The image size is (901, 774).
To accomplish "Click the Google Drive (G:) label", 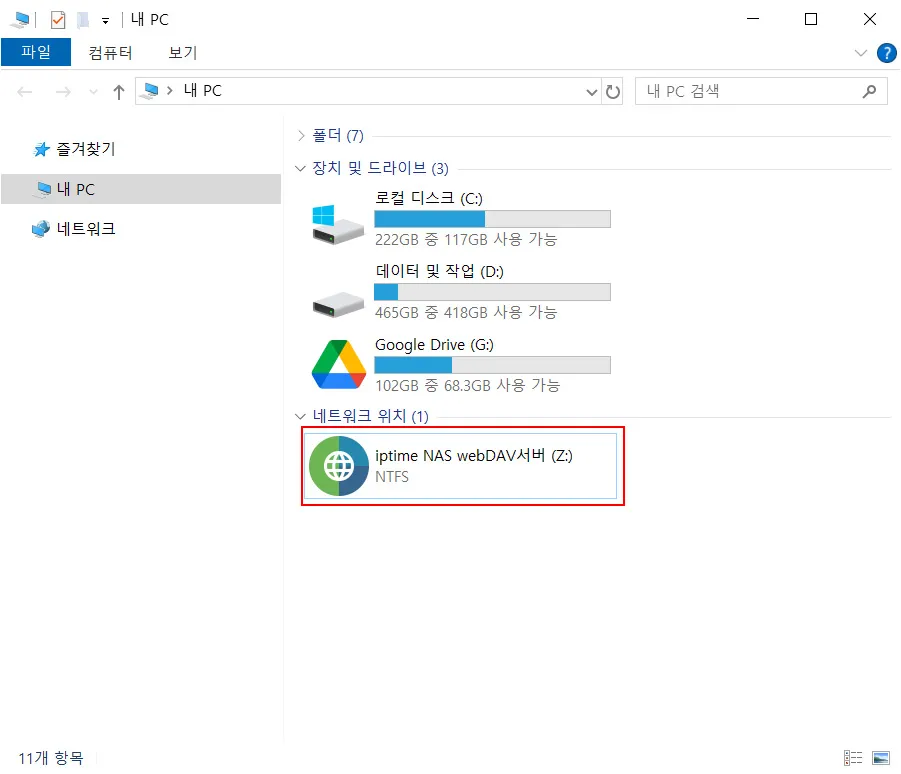I will point(434,345).
